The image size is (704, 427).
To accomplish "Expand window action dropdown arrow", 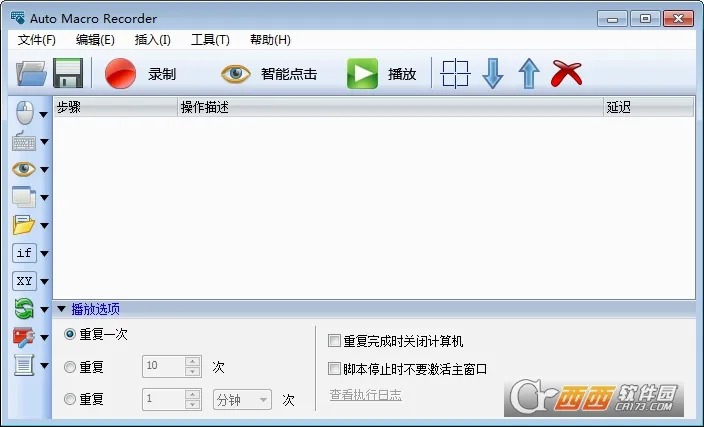I will [44, 198].
